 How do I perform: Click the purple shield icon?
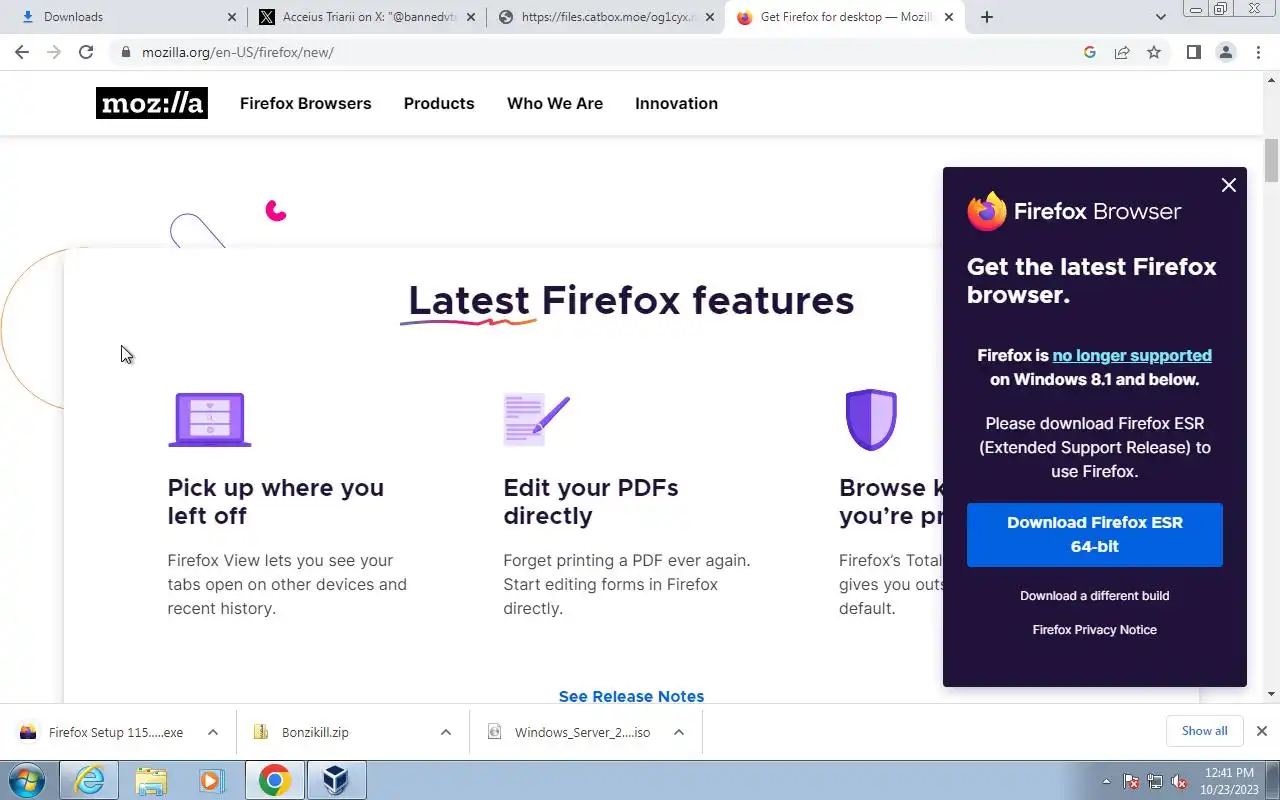tap(871, 419)
